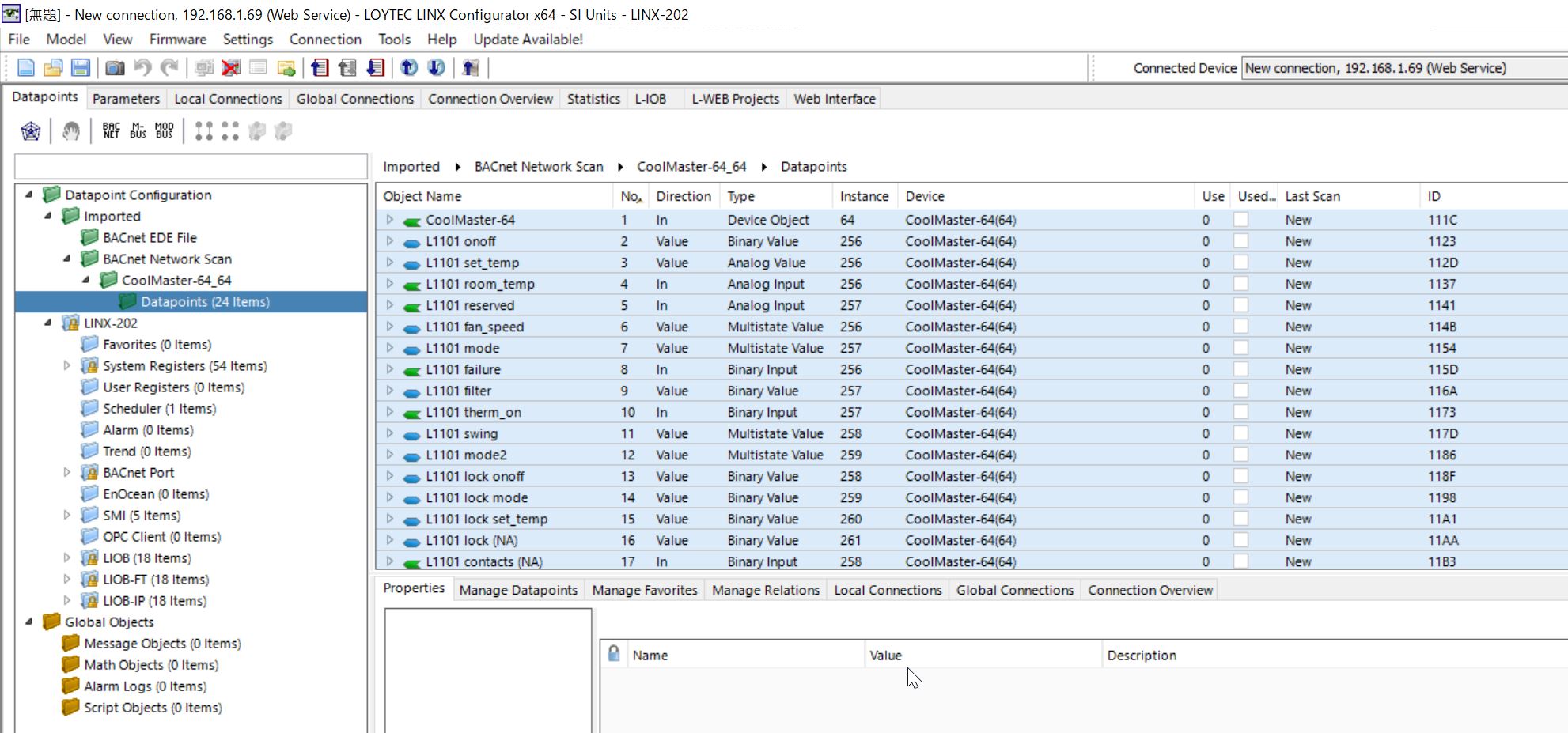This screenshot has height=733, width=1568.
Task: Open the Firmware menu
Action: point(177,40)
